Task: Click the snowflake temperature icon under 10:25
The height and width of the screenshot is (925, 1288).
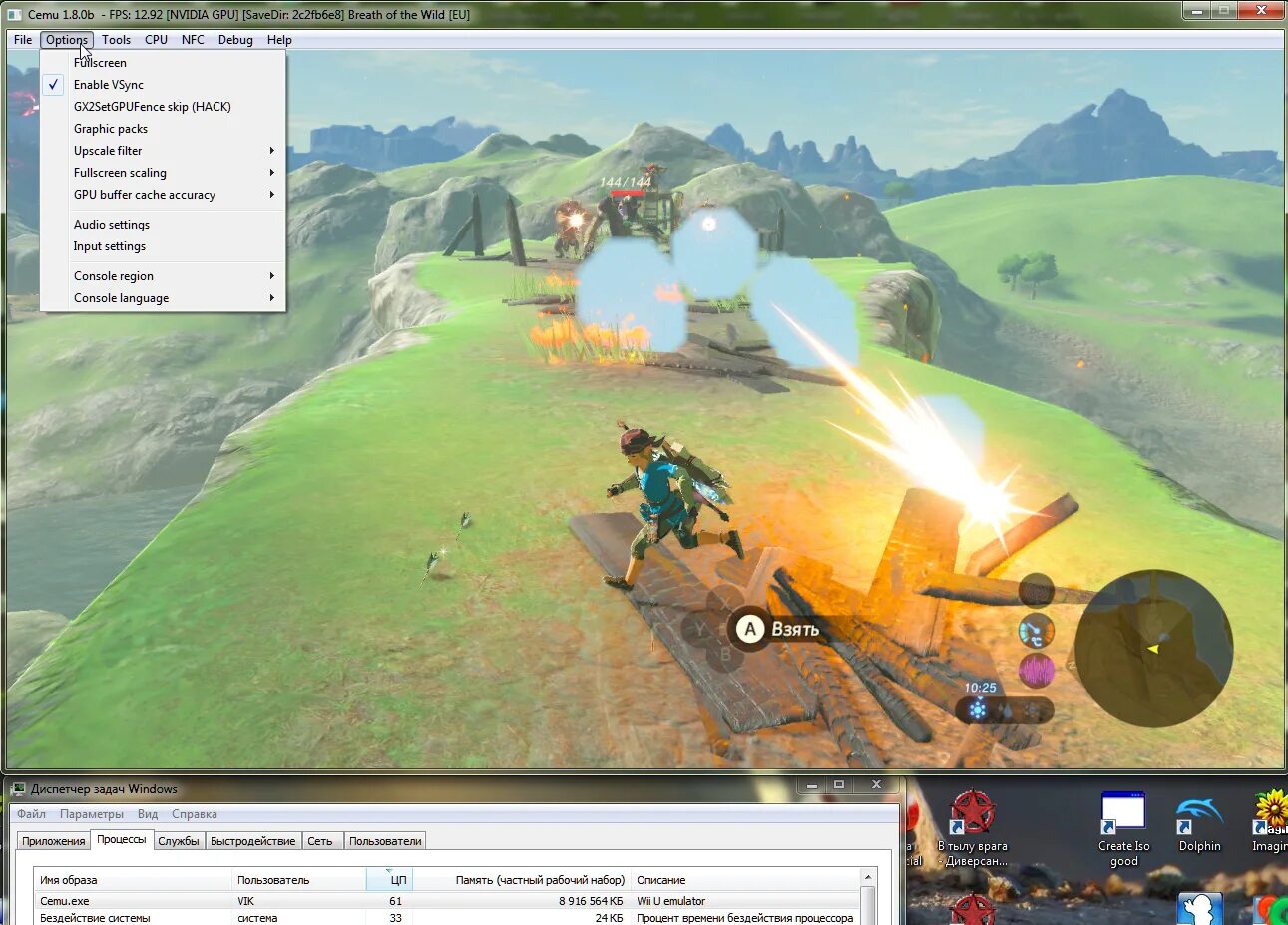Action: point(978,709)
